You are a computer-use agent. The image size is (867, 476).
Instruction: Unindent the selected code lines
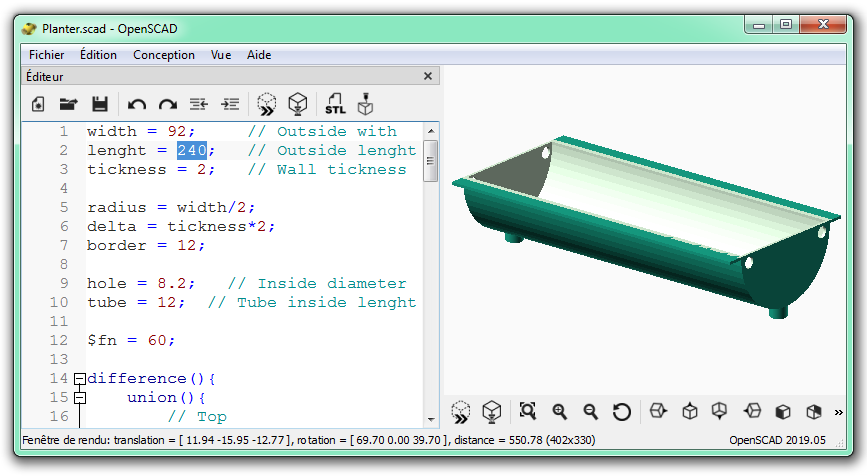(199, 104)
